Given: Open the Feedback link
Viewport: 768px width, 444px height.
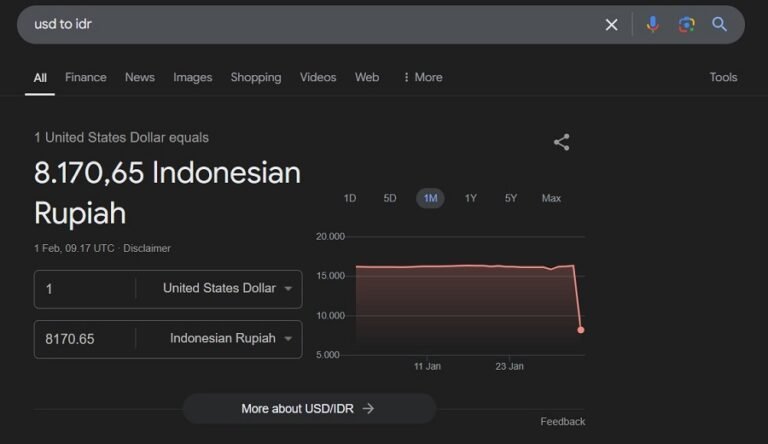Looking at the screenshot, I should (563, 421).
